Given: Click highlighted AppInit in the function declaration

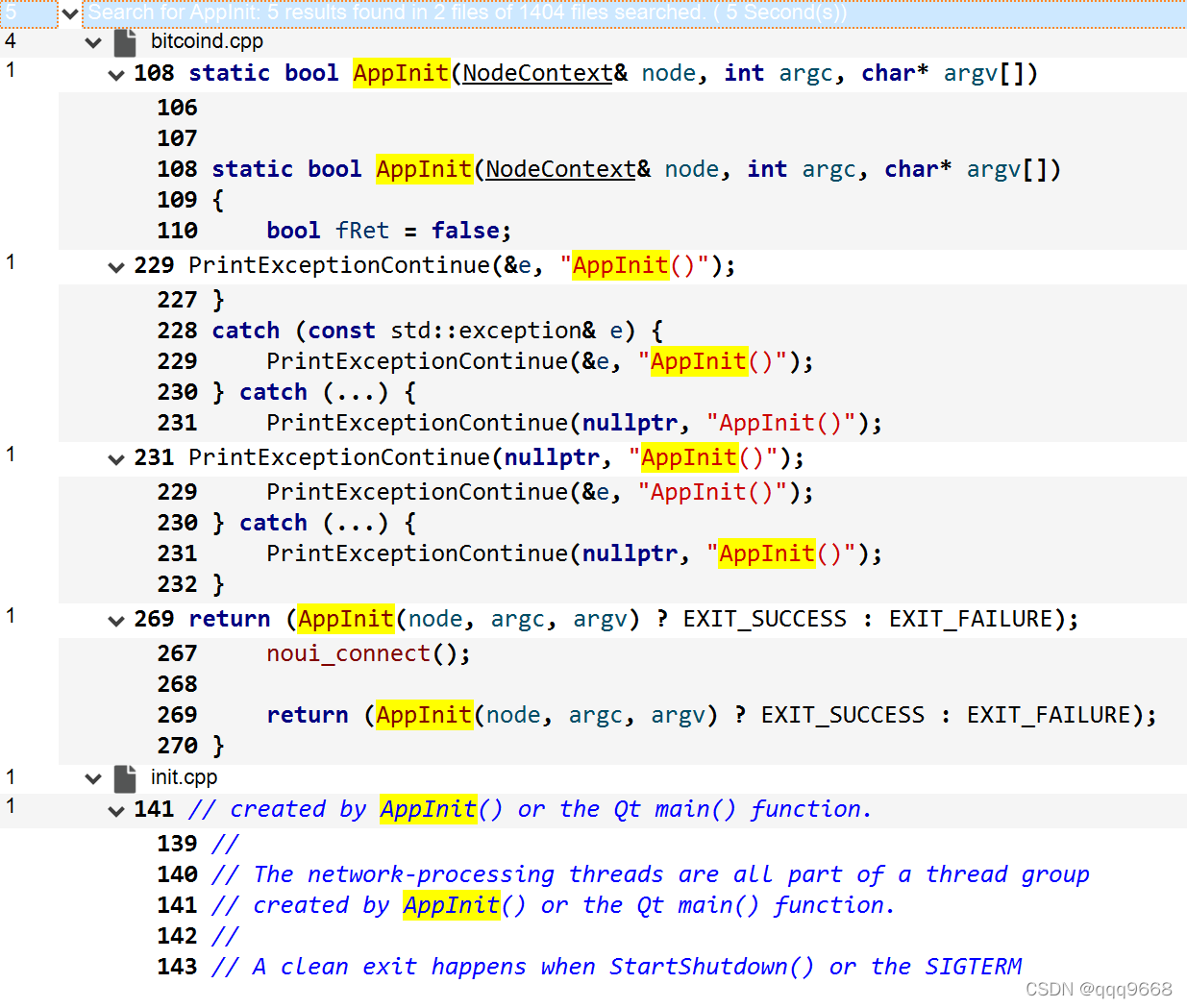Looking at the screenshot, I should pos(401,73).
